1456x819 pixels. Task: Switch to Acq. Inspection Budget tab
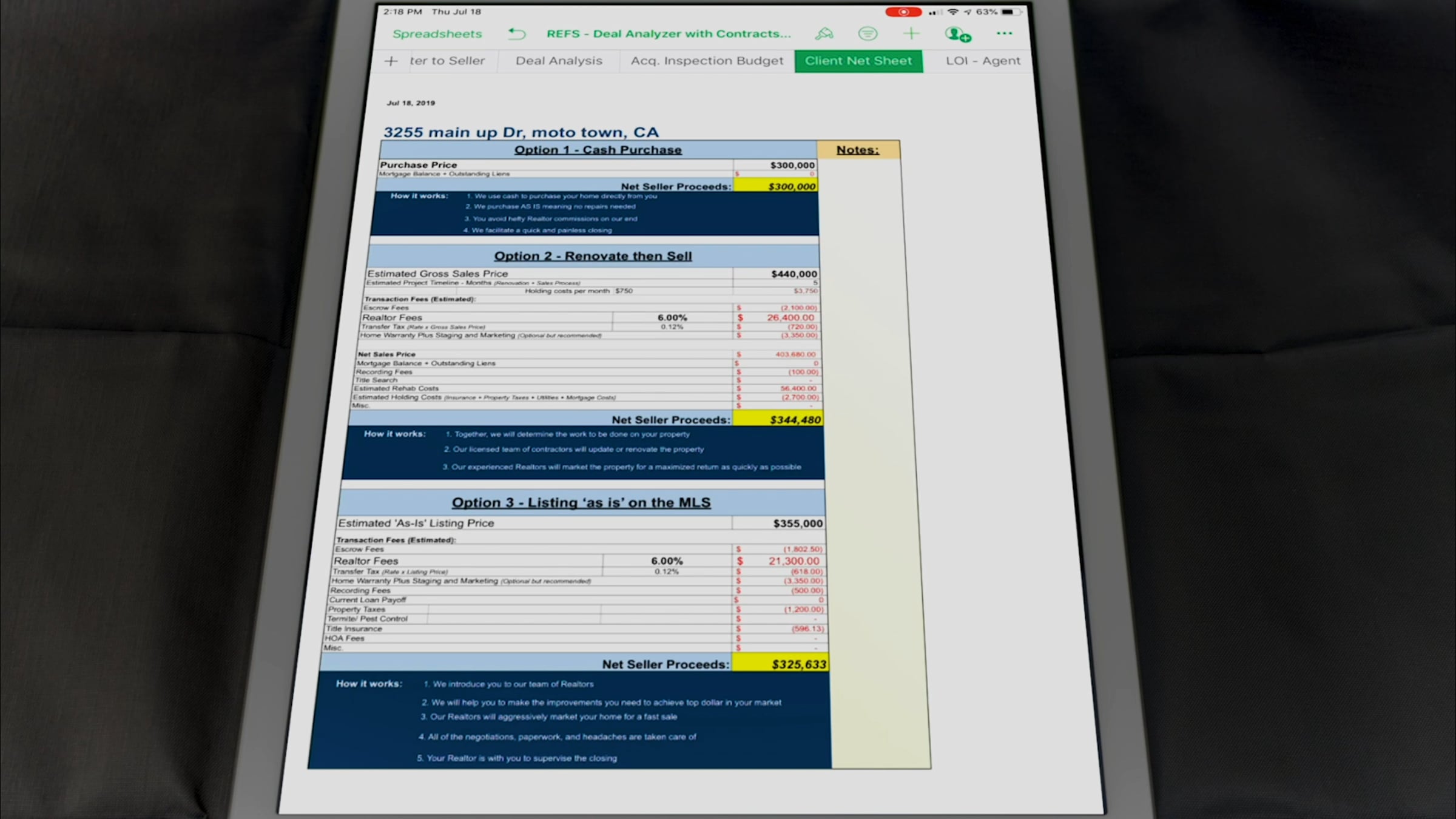(x=707, y=61)
